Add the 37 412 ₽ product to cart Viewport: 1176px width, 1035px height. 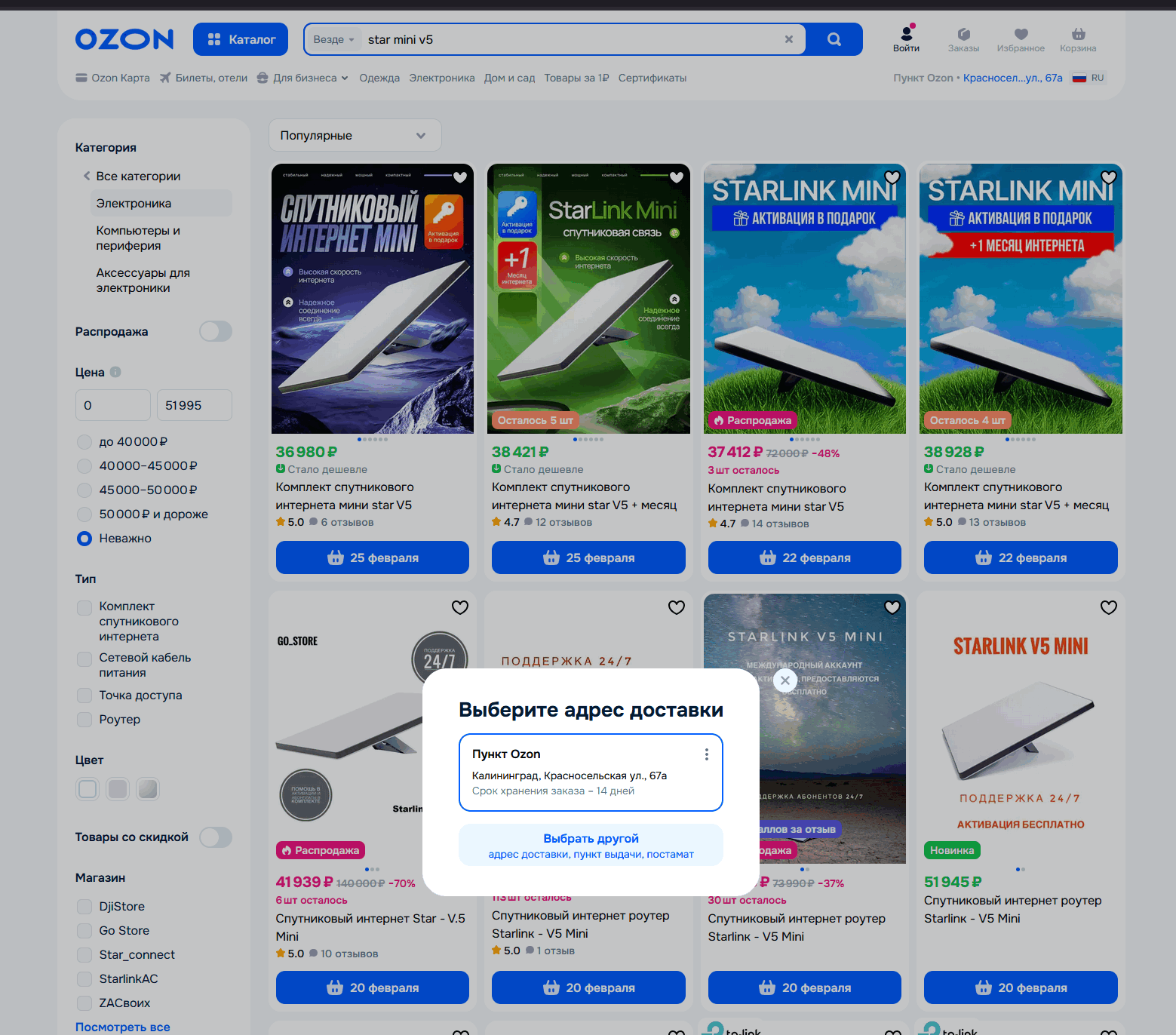point(805,557)
